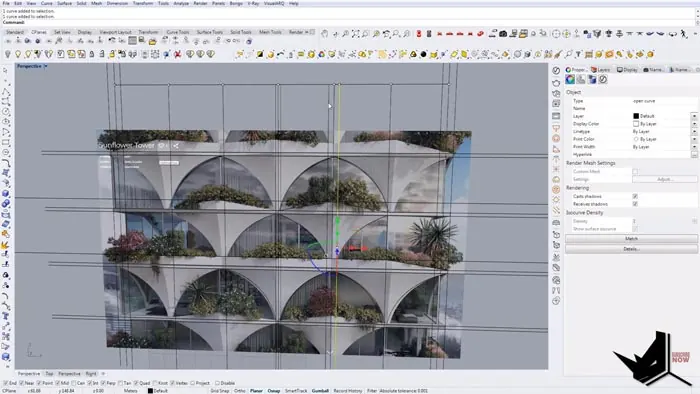The width and height of the screenshot is (700, 394).
Task: Toggle the Quad osnap checkbox
Action: pos(136,383)
